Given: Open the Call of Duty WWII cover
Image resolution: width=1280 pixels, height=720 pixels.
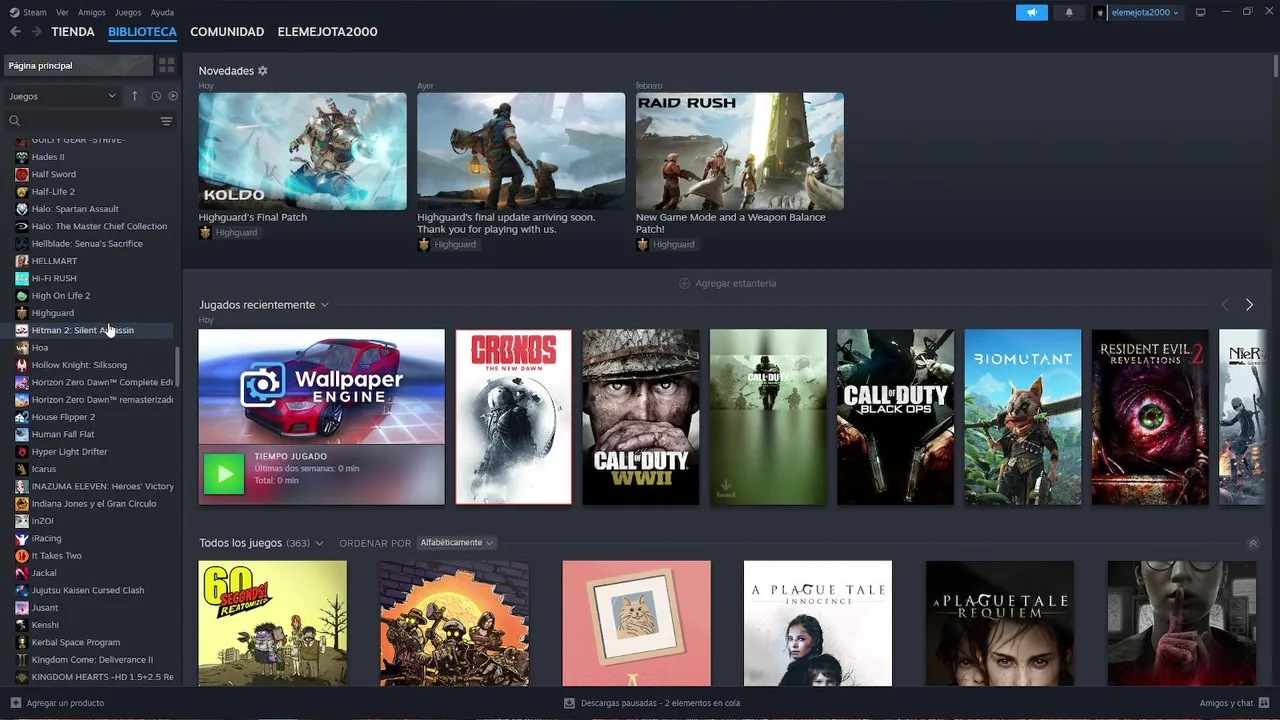Looking at the screenshot, I should pos(641,417).
